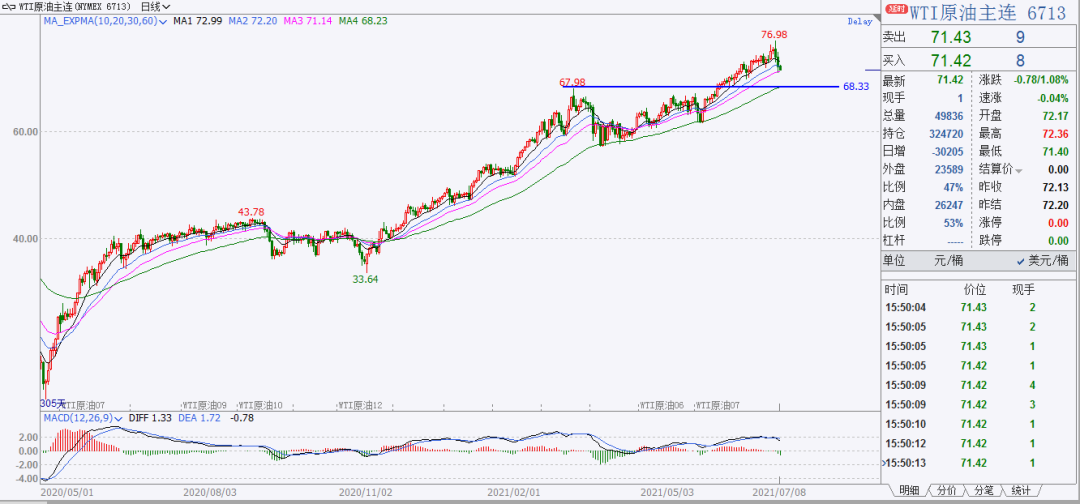Open the 日线 period dropdown

tap(155, 6)
